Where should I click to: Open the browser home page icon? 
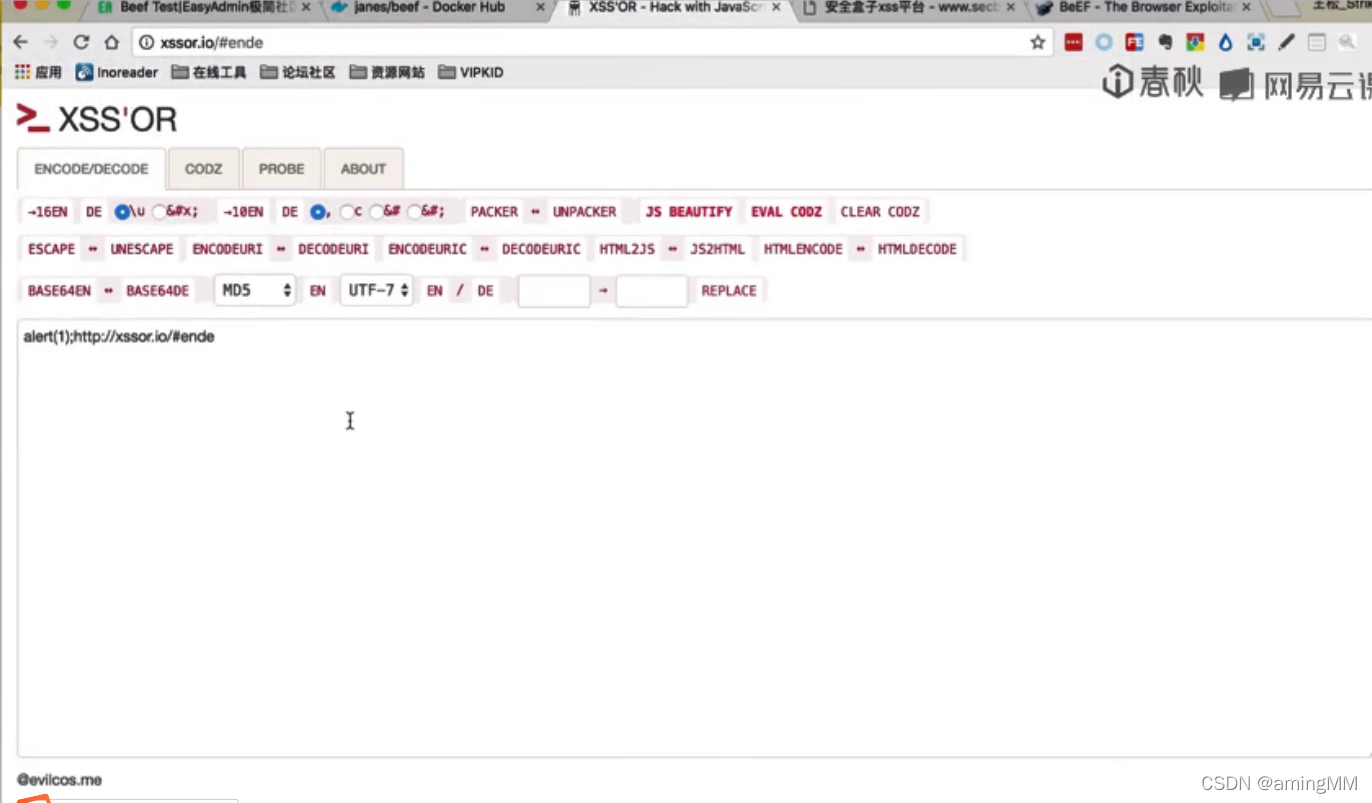tap(112, 43)
